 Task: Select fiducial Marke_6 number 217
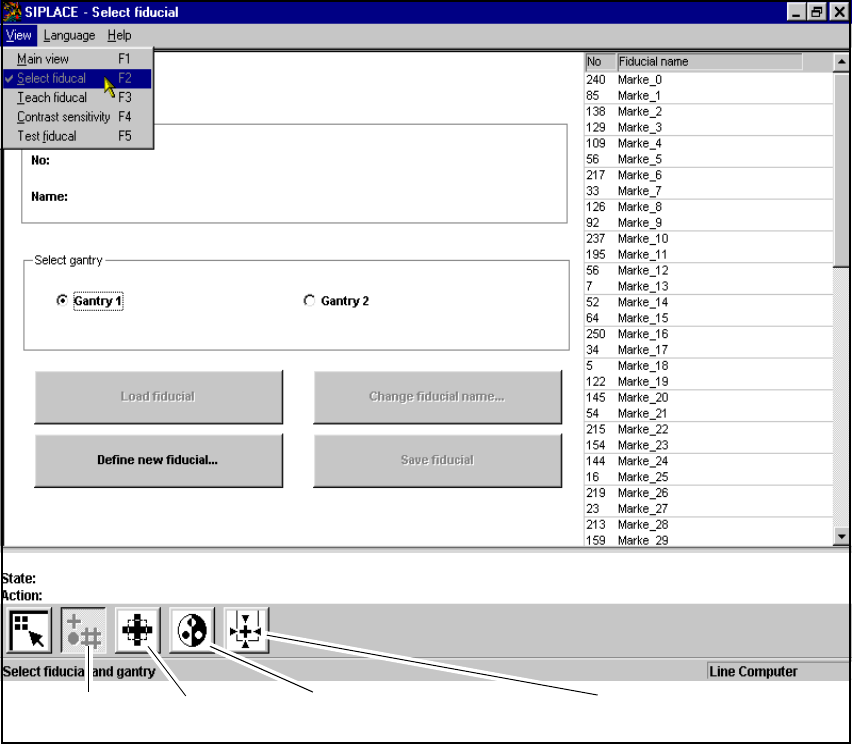click(x=709, y=175)
